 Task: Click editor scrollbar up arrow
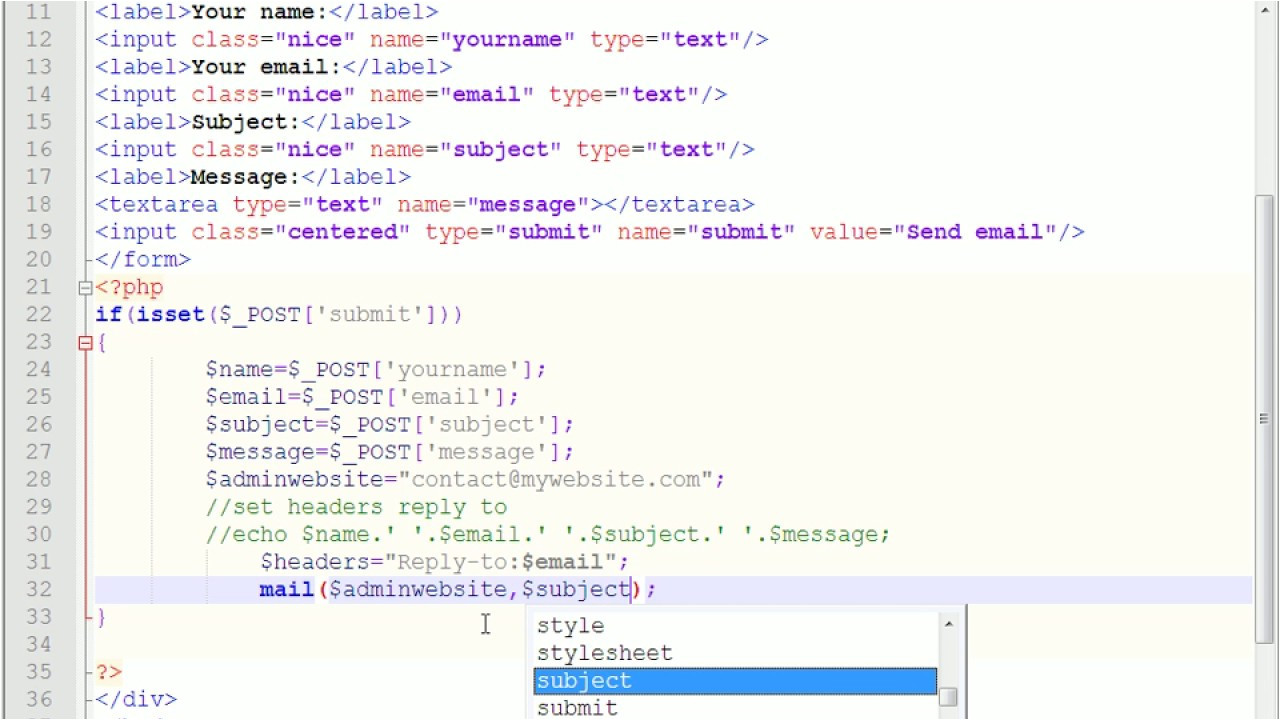[x=1265, y=10]
